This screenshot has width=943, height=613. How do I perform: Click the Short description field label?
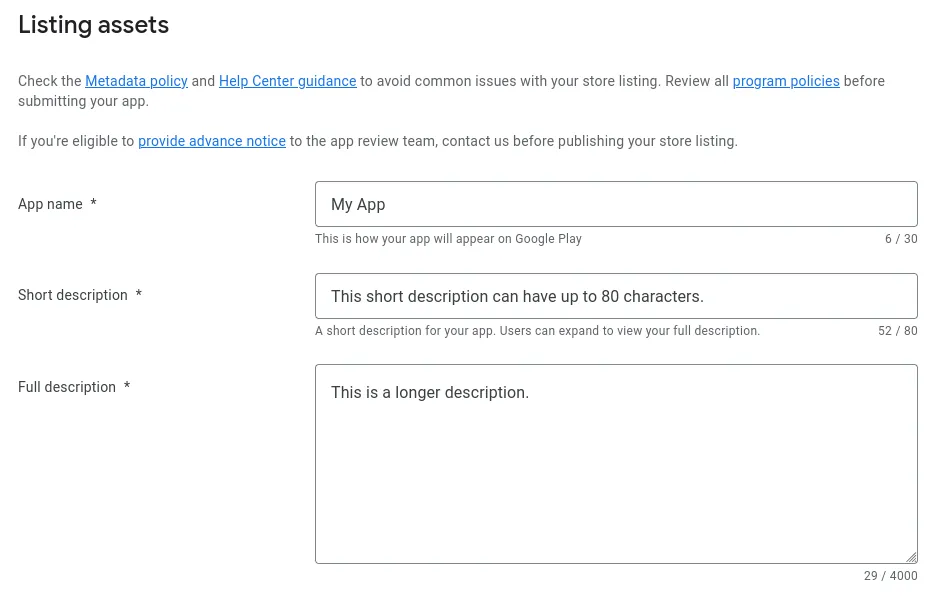click(x=72, y=295)
